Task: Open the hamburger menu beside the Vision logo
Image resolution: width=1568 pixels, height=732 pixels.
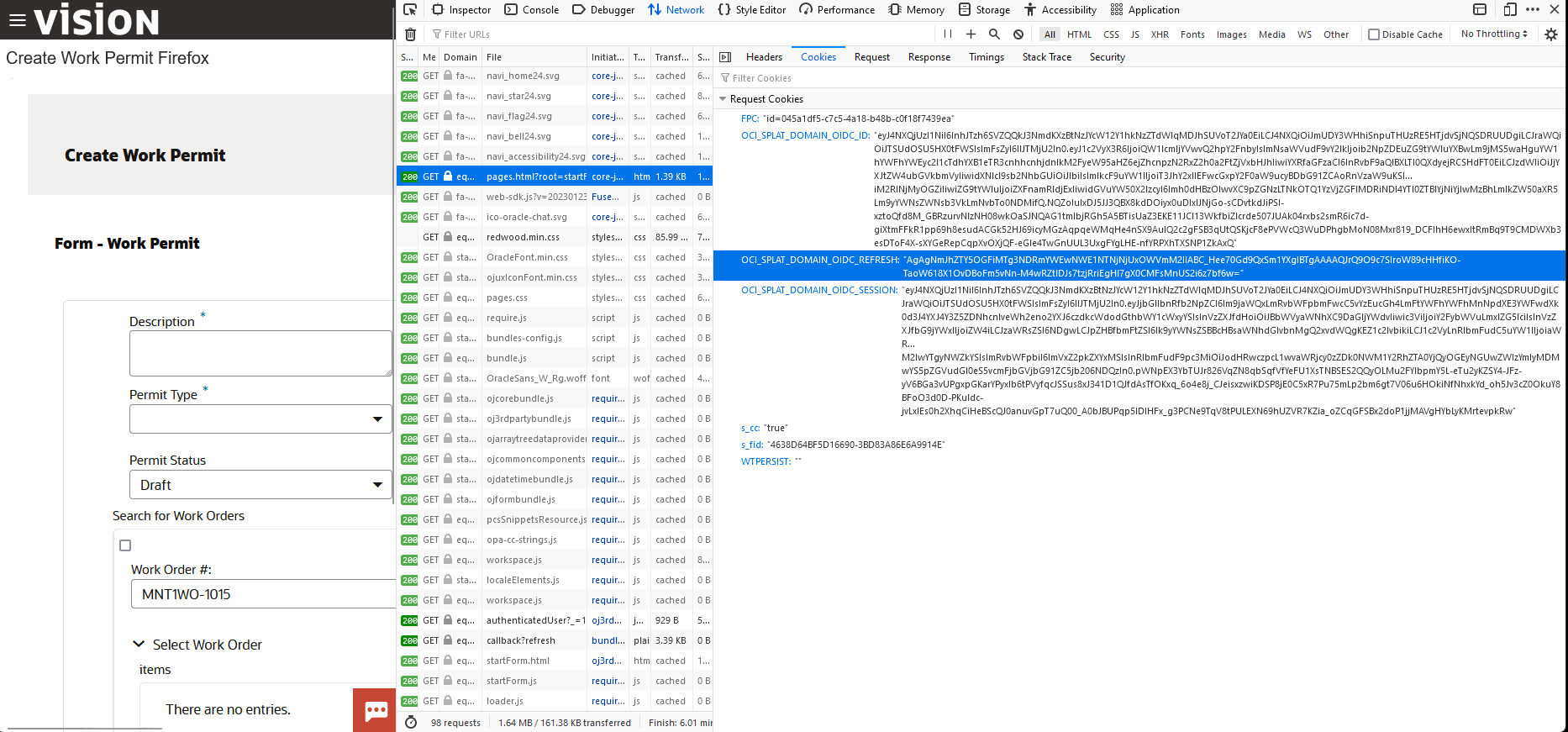Action: 17,21
